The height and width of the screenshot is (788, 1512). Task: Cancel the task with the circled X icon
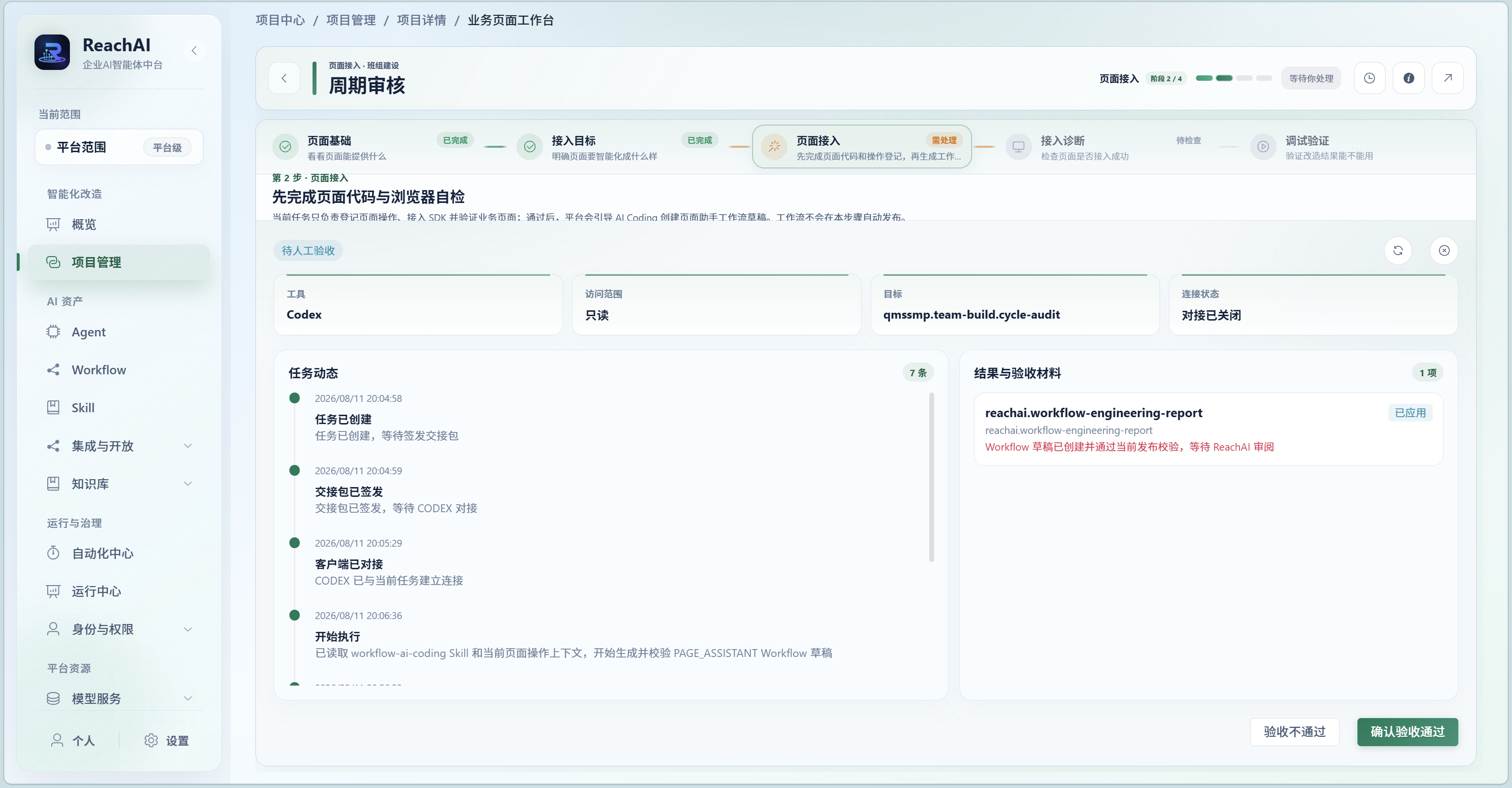[x=1445, y=251]
